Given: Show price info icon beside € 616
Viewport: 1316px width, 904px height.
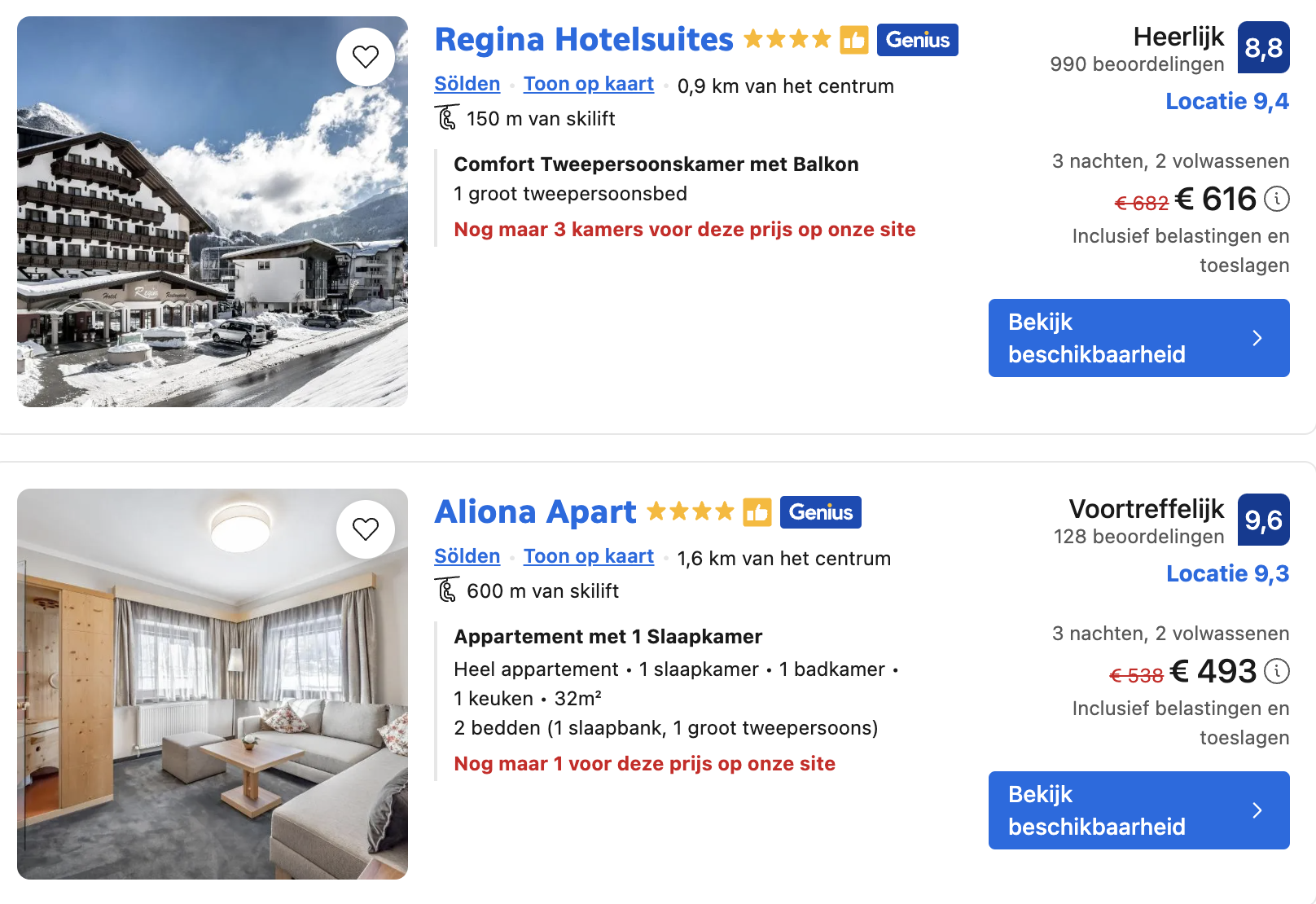Looking at the screenshot, I should [1277, 199].
